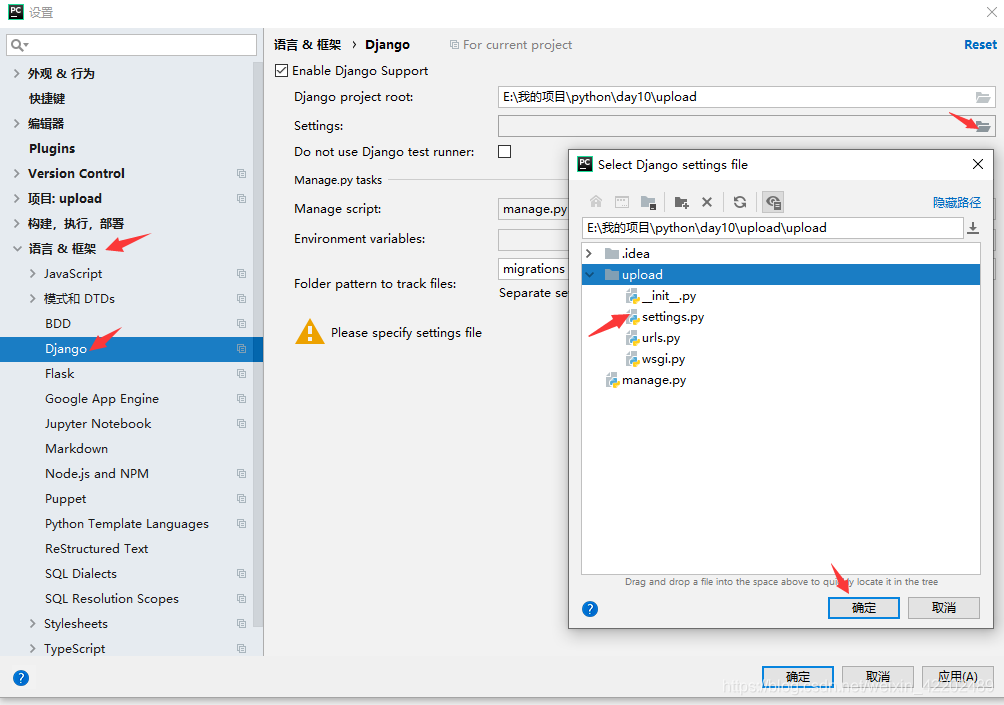1004x705 pixels.
Task: Expand .idea folder in file tree
Action: pyautogui.click(x=589, y=254)
